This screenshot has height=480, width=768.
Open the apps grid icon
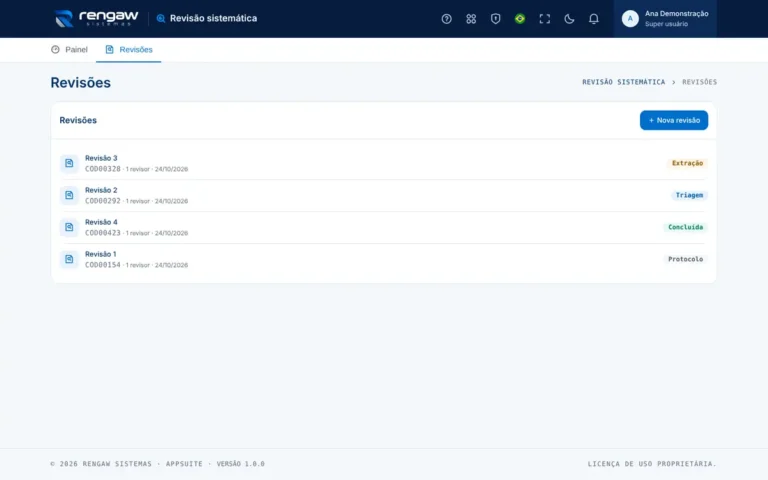[471, 19]
